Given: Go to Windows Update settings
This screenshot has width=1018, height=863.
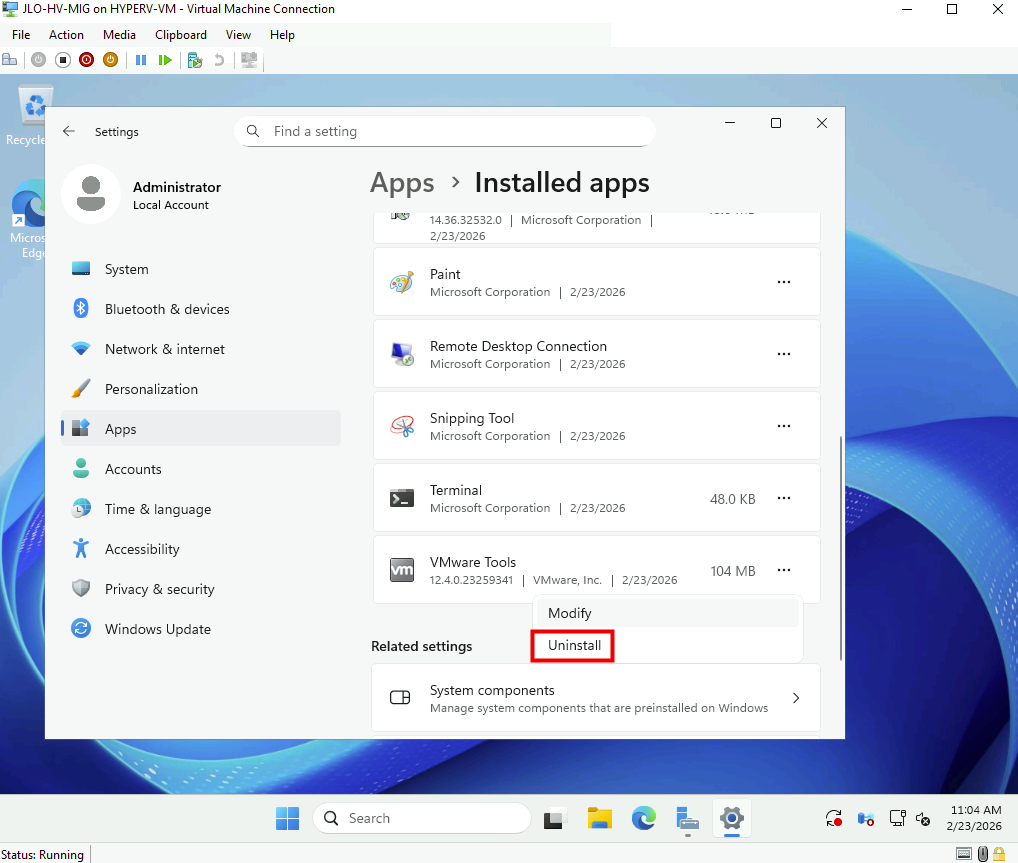Looking at the screenshot, I should pyautogui.click(x=157, y=629).
